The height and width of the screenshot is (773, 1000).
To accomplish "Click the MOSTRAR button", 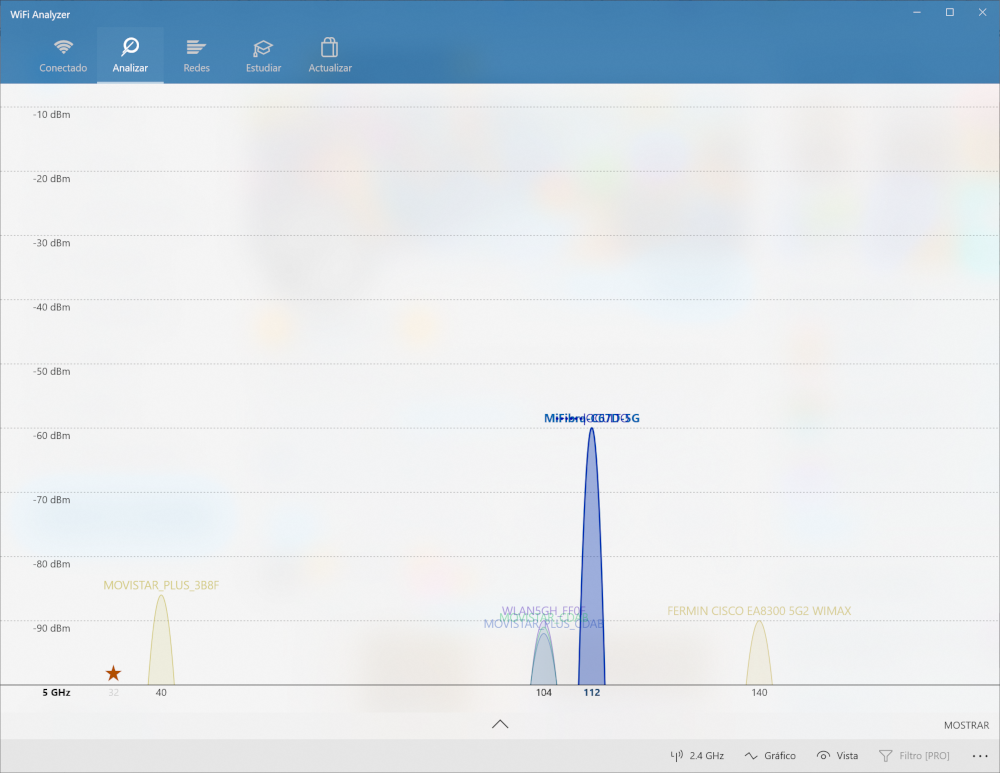I will click(965, 725).
